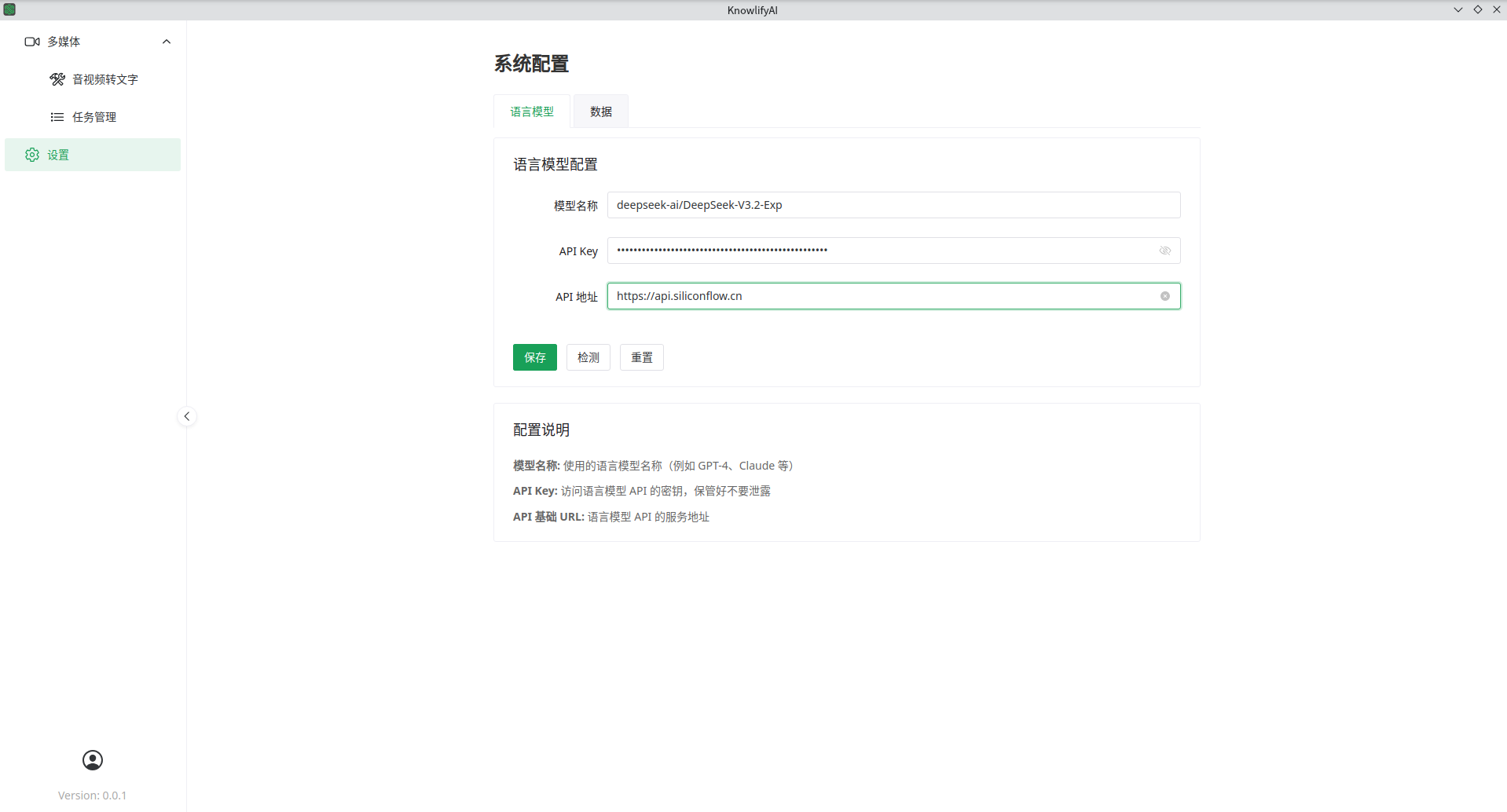Click the task management list icon
This screenshot has height=812, width=1507.
coord(57,117)
